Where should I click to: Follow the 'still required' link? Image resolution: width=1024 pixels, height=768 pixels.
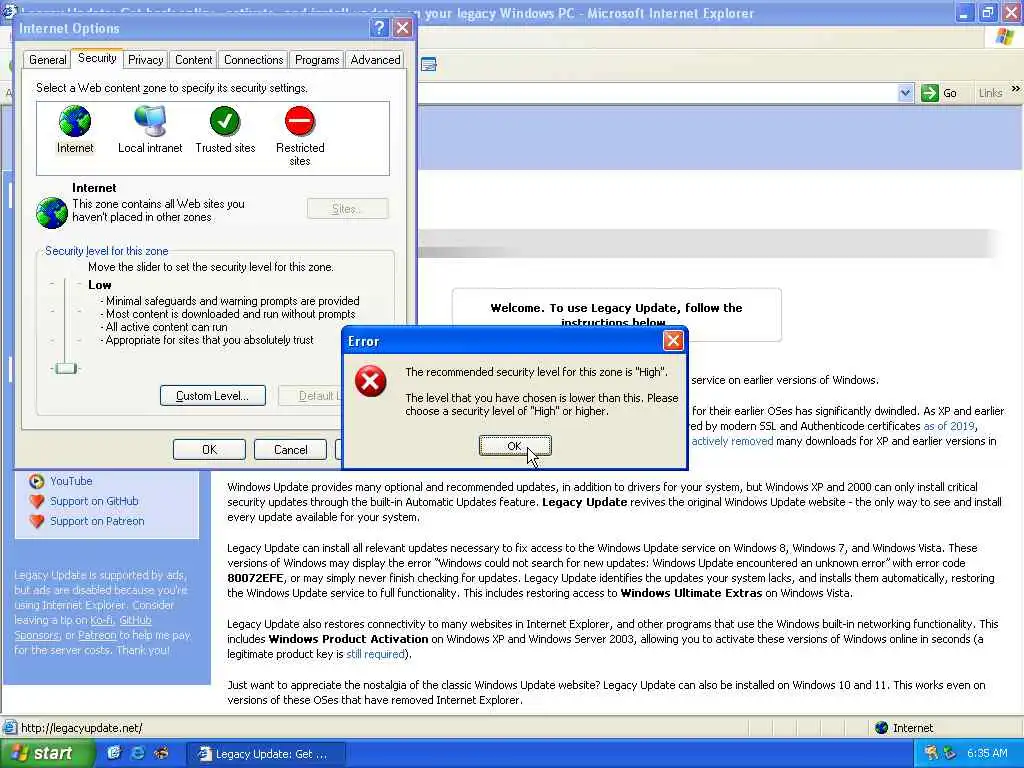click(376, 654)
